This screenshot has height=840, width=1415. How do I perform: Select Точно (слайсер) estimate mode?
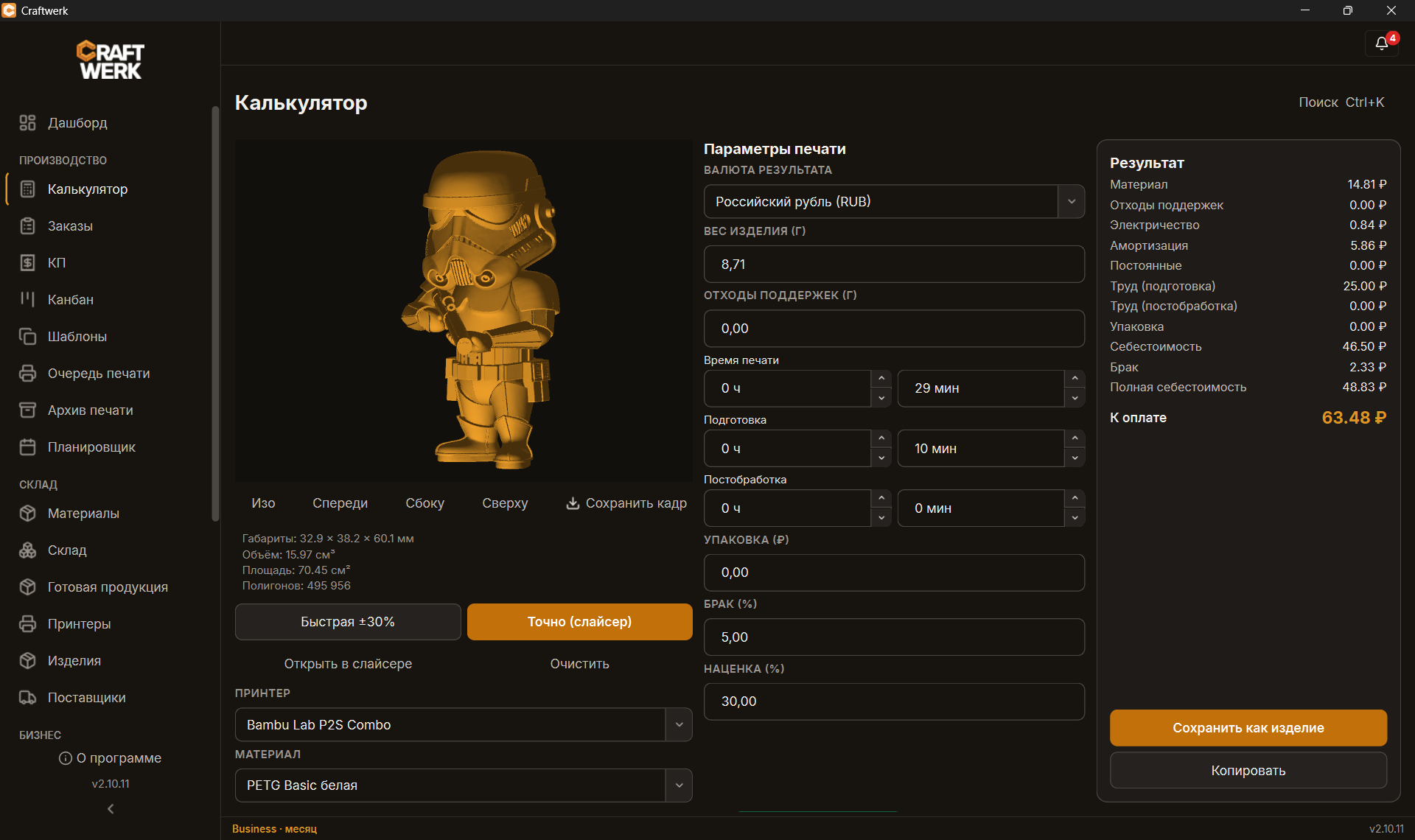click(x=579, y=622)
